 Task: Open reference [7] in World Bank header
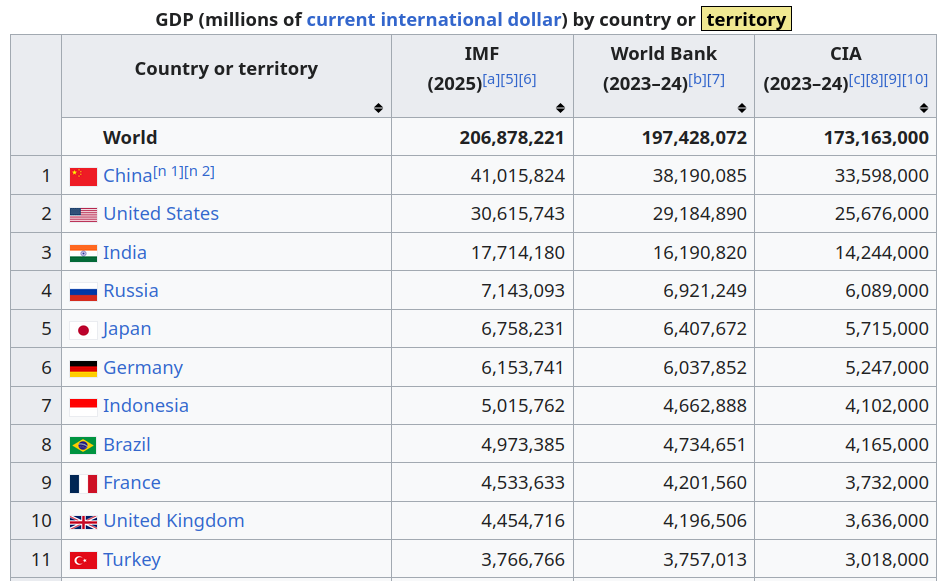[716, 79]
